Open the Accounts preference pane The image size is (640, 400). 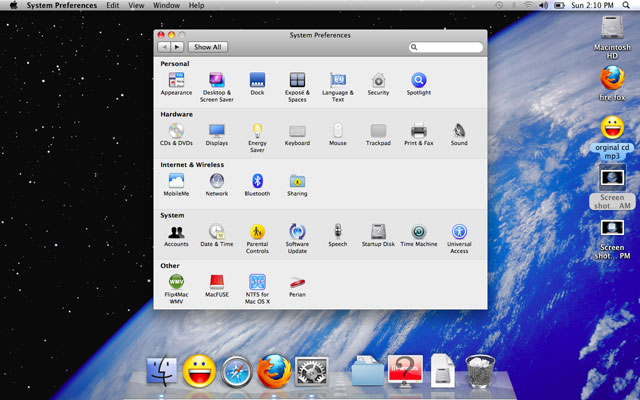pos(176,236)
